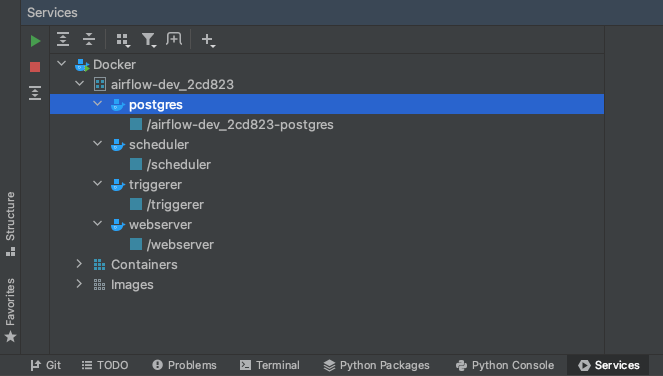The image size is (663, 376).
Task: Open the Group By options icon
Action: pos(123,40)
